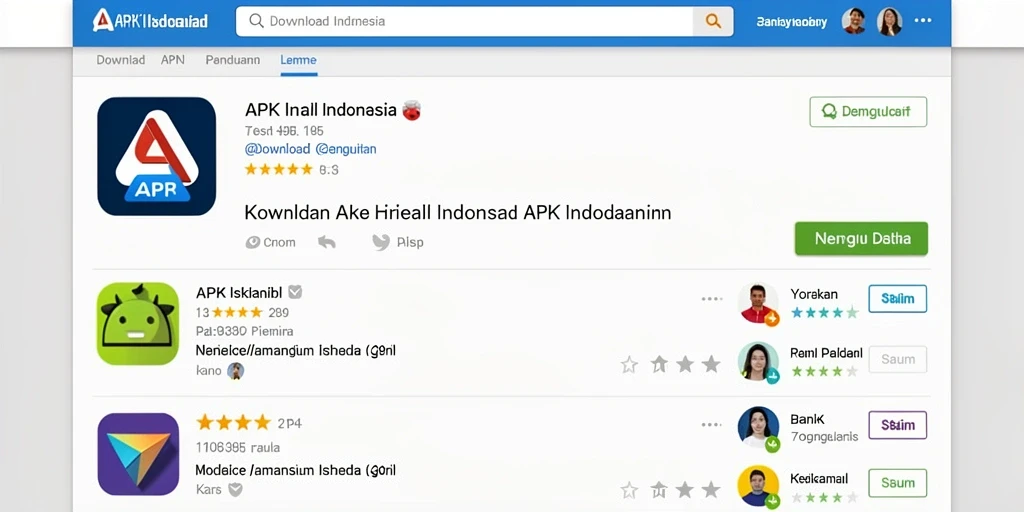Click the fourth grey star in purple app rating
This screenshot has width=1024, height=512.
(711, 490)
